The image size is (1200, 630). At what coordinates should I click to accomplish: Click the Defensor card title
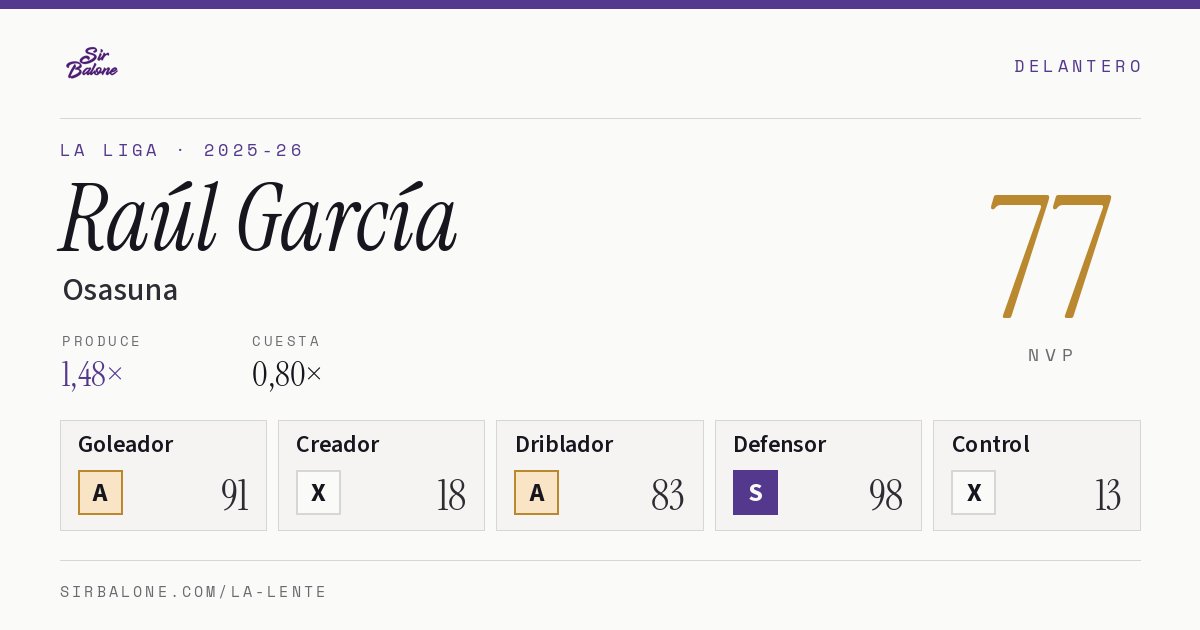point(780,444)
